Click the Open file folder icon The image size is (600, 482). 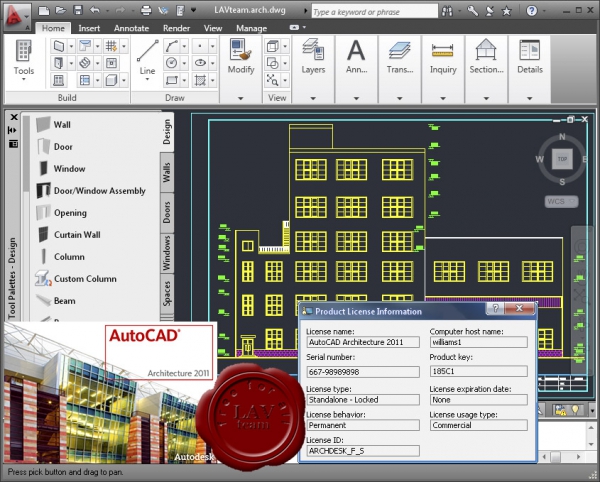[60, 10]
